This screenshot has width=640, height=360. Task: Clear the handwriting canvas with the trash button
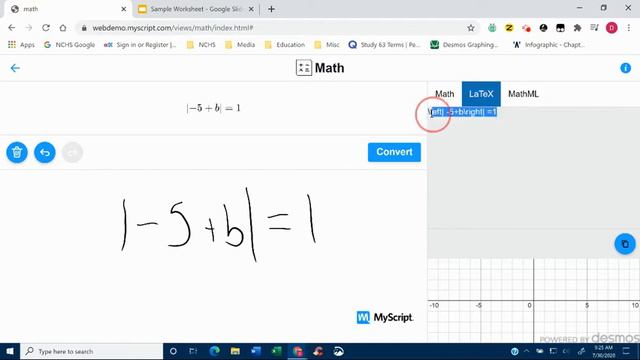click(17, 152)
